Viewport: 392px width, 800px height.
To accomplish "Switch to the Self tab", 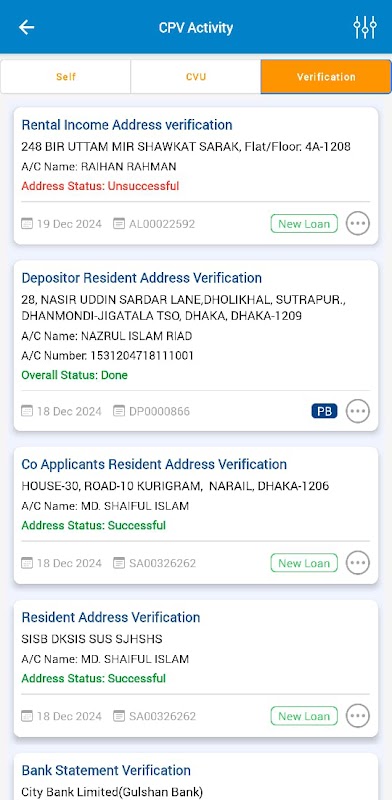I will pyautogui.click(x=66, y=77).
